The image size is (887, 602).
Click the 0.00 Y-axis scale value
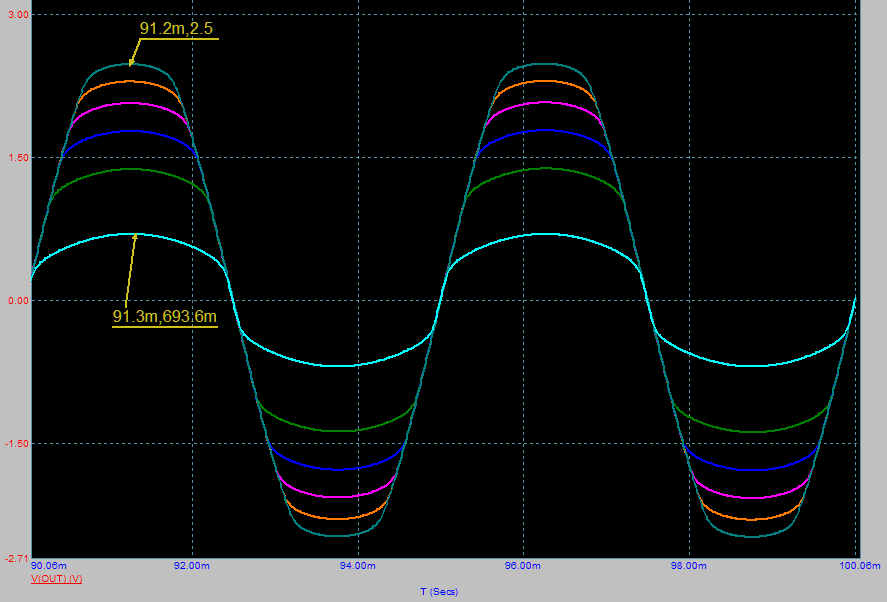click(x=17, y=300)
